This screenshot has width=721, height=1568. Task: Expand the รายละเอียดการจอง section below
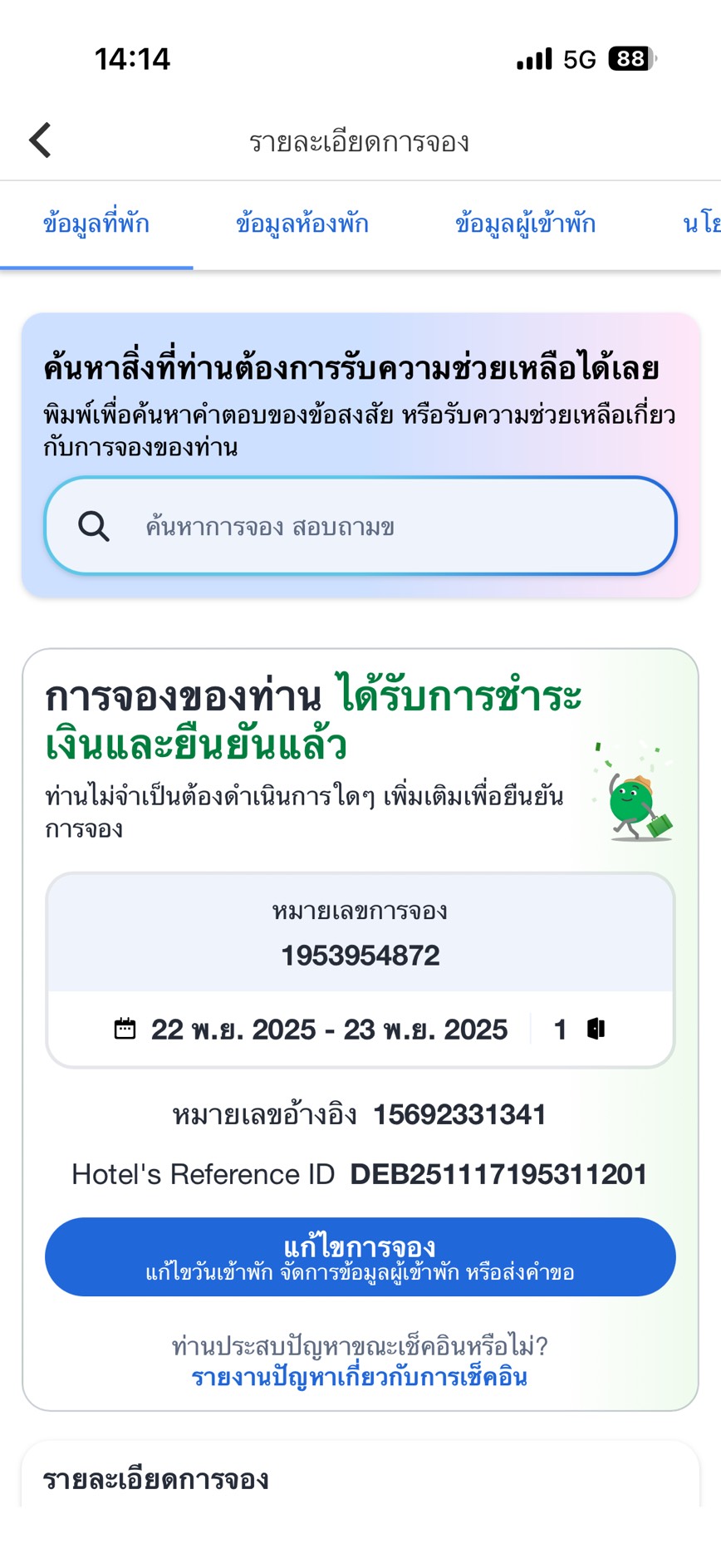click(155, 1479)
